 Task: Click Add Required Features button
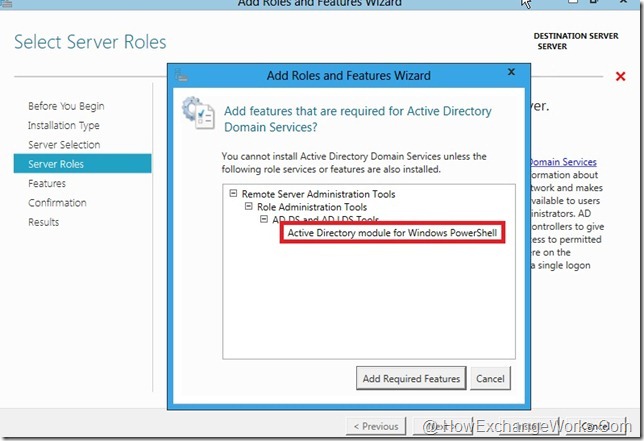411,378
